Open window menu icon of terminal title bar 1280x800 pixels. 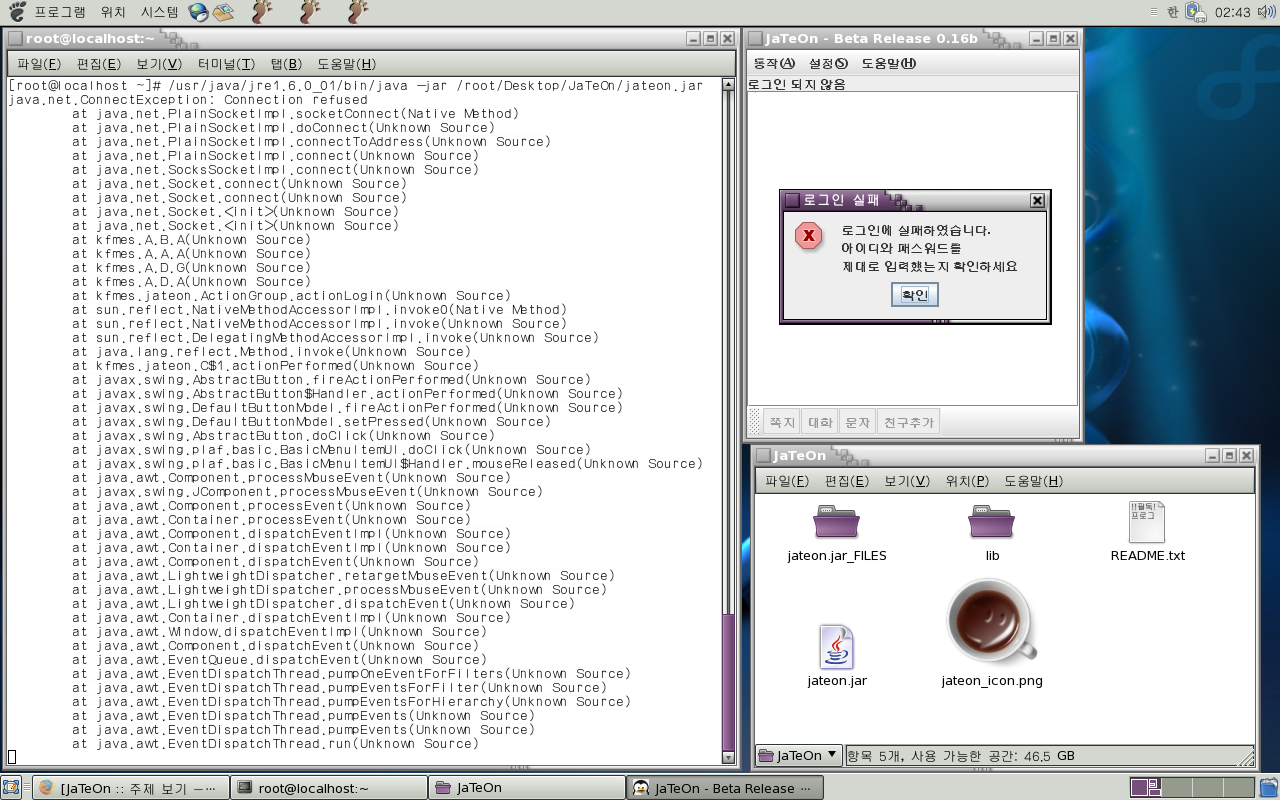pyautogui.click(x=15, y=38)
